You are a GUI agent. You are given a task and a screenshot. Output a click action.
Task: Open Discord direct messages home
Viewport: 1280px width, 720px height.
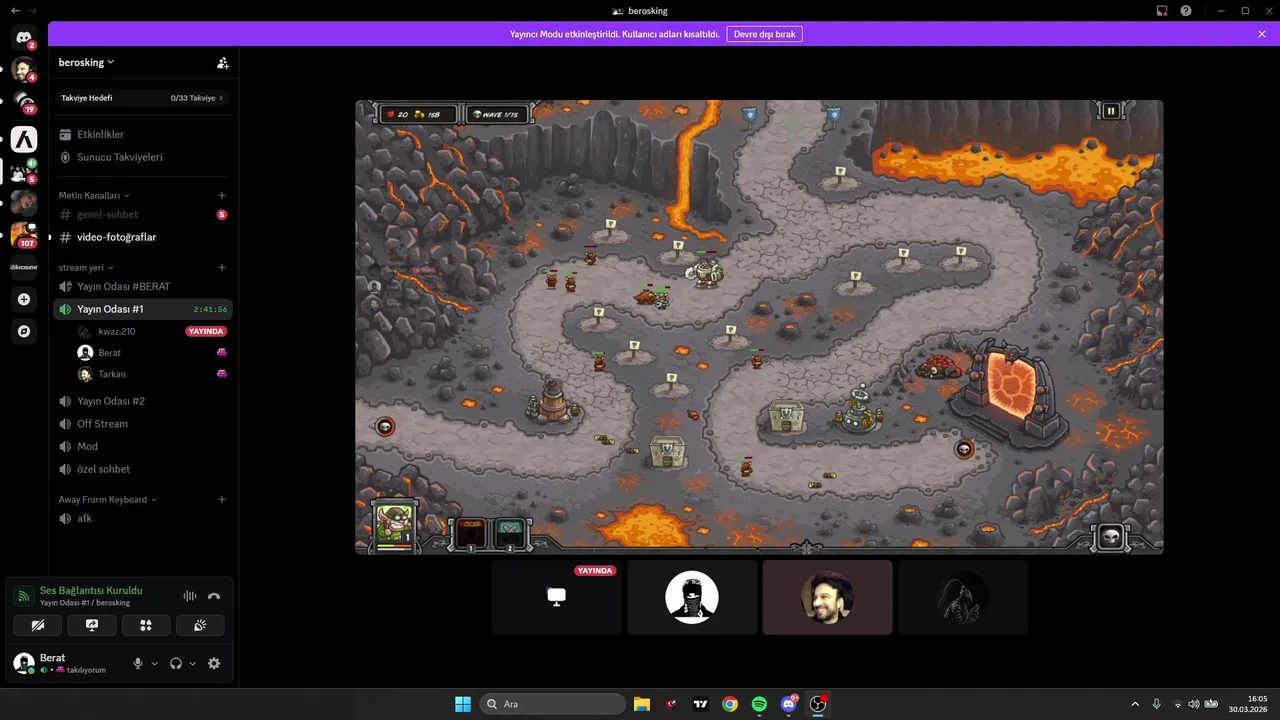coord(24,38)
